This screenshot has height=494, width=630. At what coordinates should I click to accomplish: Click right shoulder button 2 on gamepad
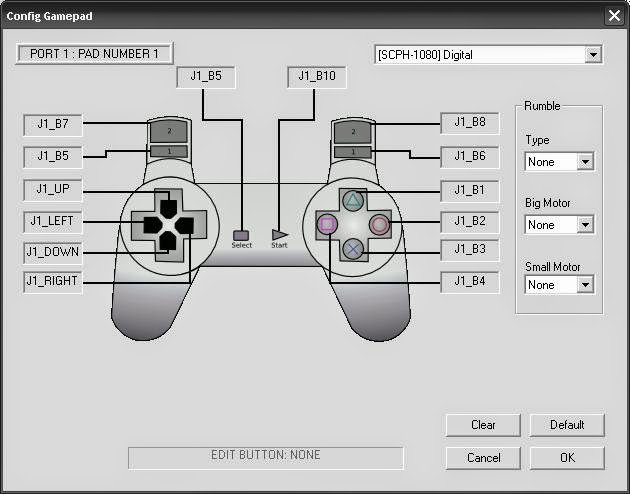click(x=353, y=132)
